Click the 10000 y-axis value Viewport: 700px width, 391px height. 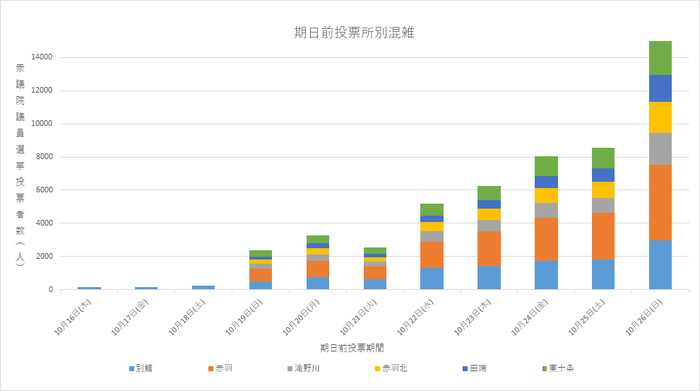[42, 124]
